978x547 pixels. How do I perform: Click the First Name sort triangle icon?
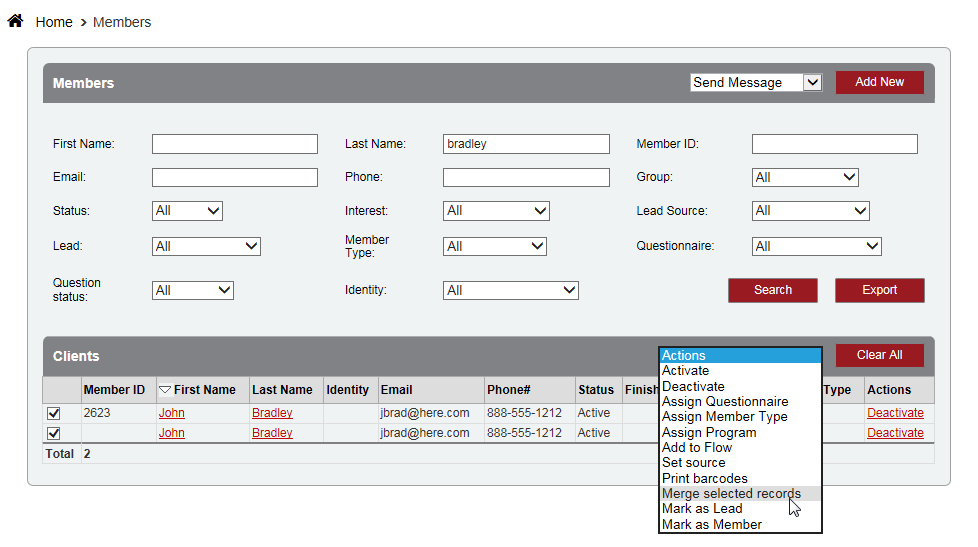pos(165,390)
